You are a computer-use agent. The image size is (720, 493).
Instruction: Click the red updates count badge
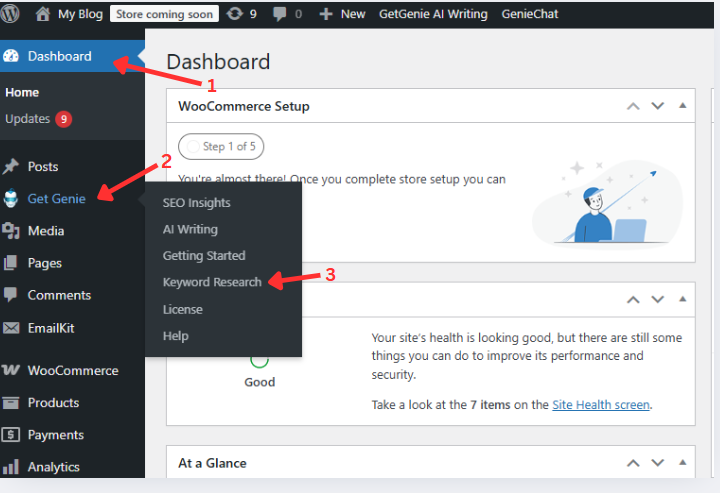click(64, 119)
